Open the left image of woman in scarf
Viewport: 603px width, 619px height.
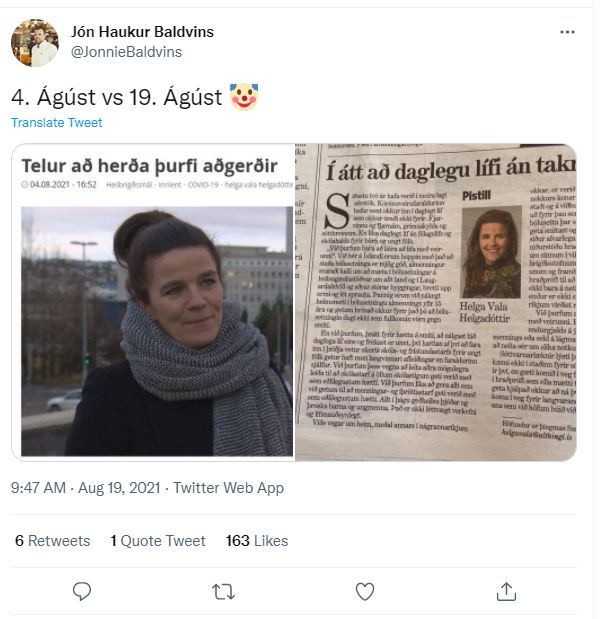click(x=153, y=302)
